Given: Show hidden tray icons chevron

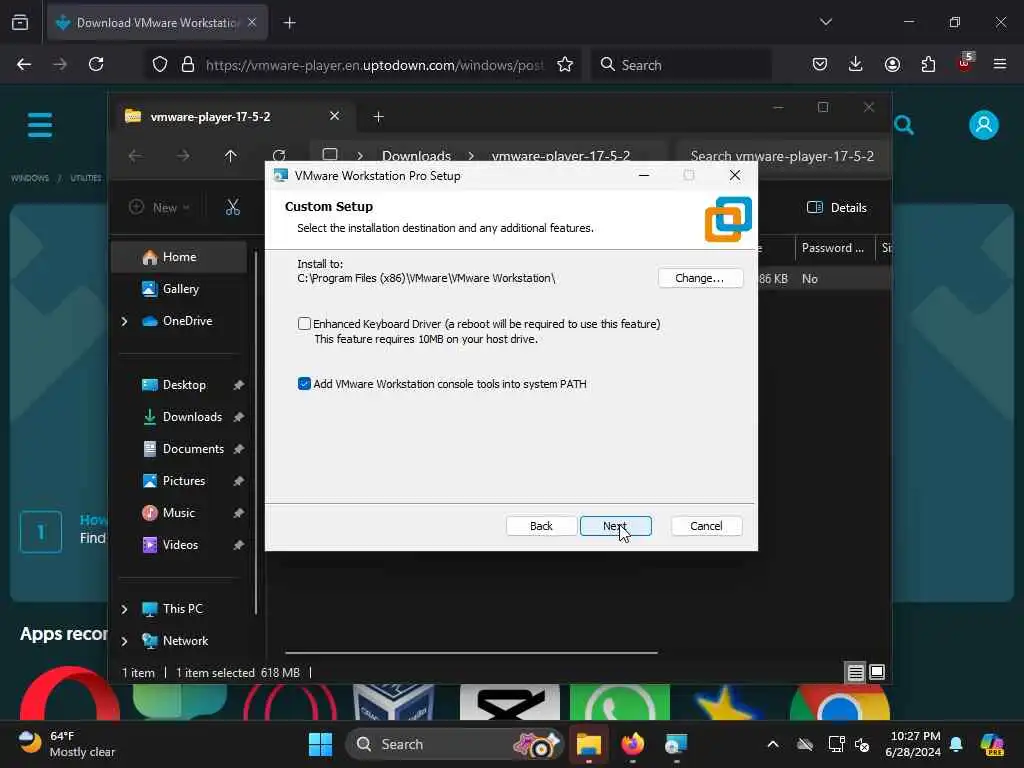Looking at the screenshot, I should click(773, 744).
